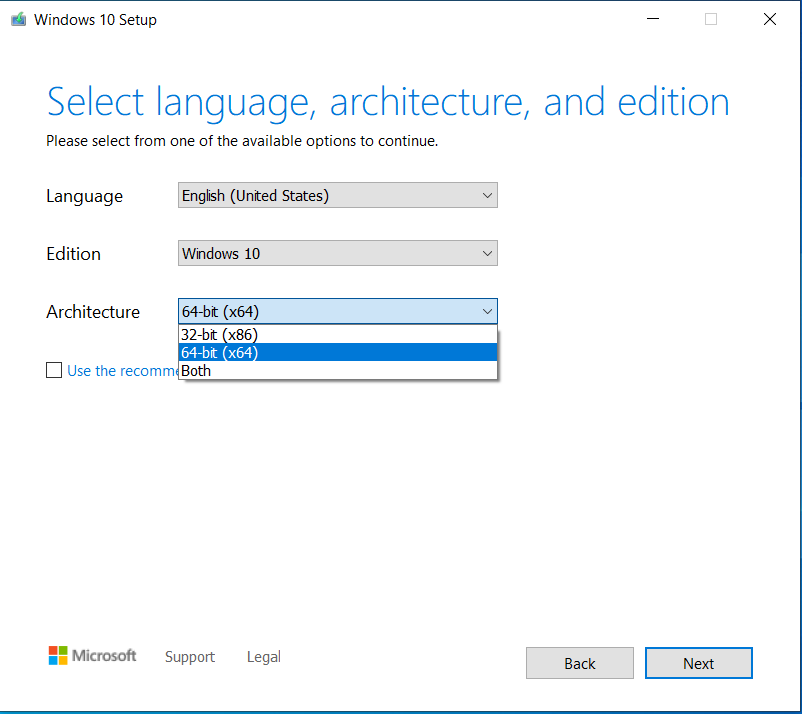Open the Language dropdown
This screenshot has height=714, width=802.
coord(338,195)
